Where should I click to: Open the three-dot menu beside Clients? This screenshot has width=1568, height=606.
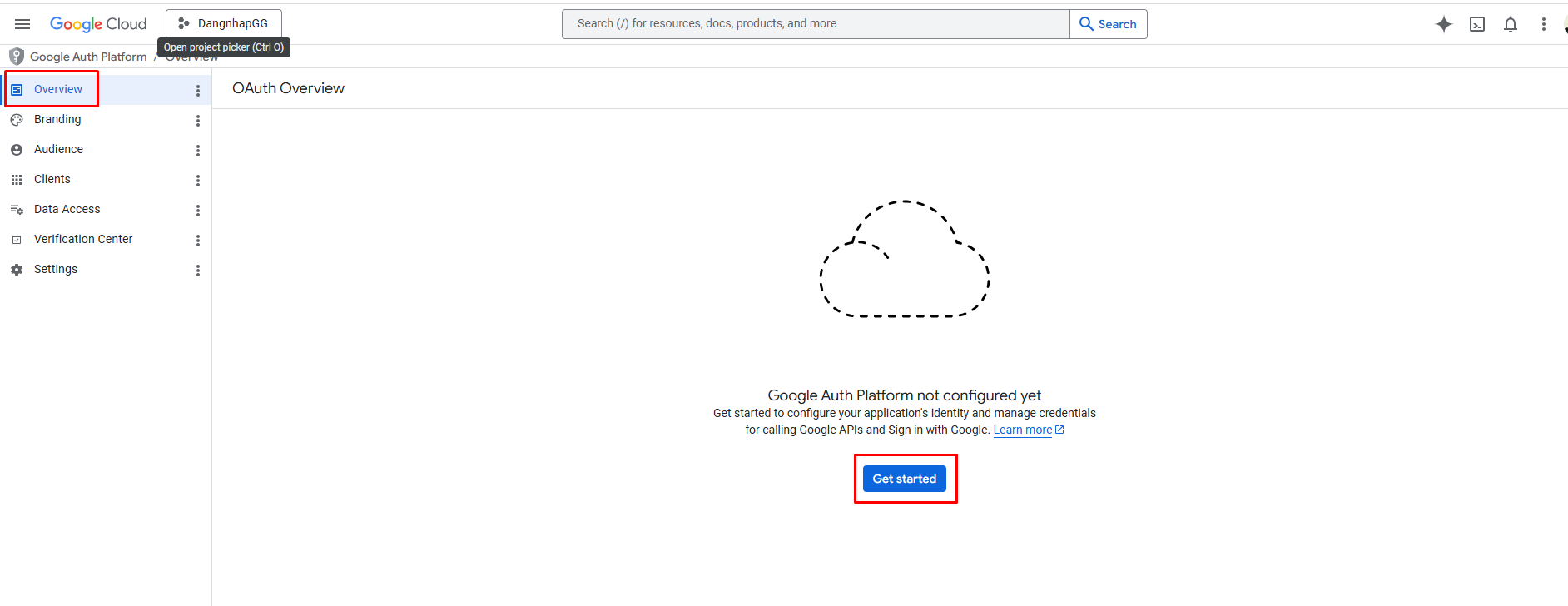pyautogui.click(x=197, y=181)
